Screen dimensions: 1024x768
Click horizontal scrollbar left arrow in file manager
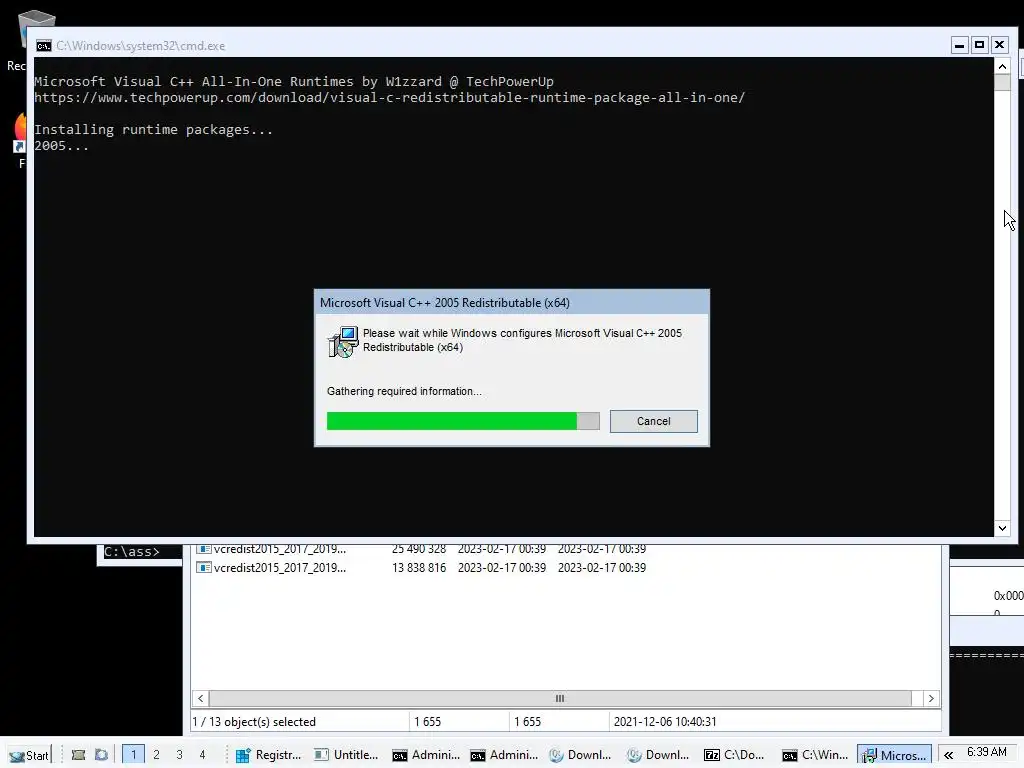(200, 698)
